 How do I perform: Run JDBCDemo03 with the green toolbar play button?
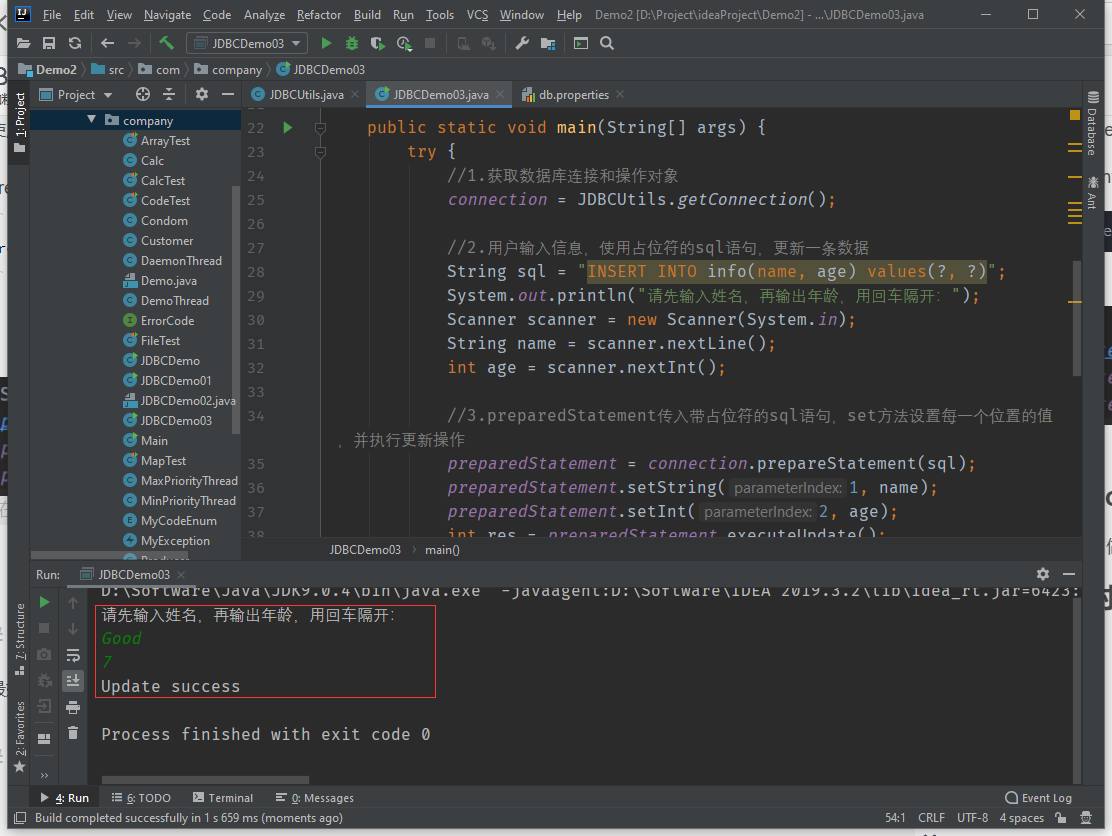326,43
